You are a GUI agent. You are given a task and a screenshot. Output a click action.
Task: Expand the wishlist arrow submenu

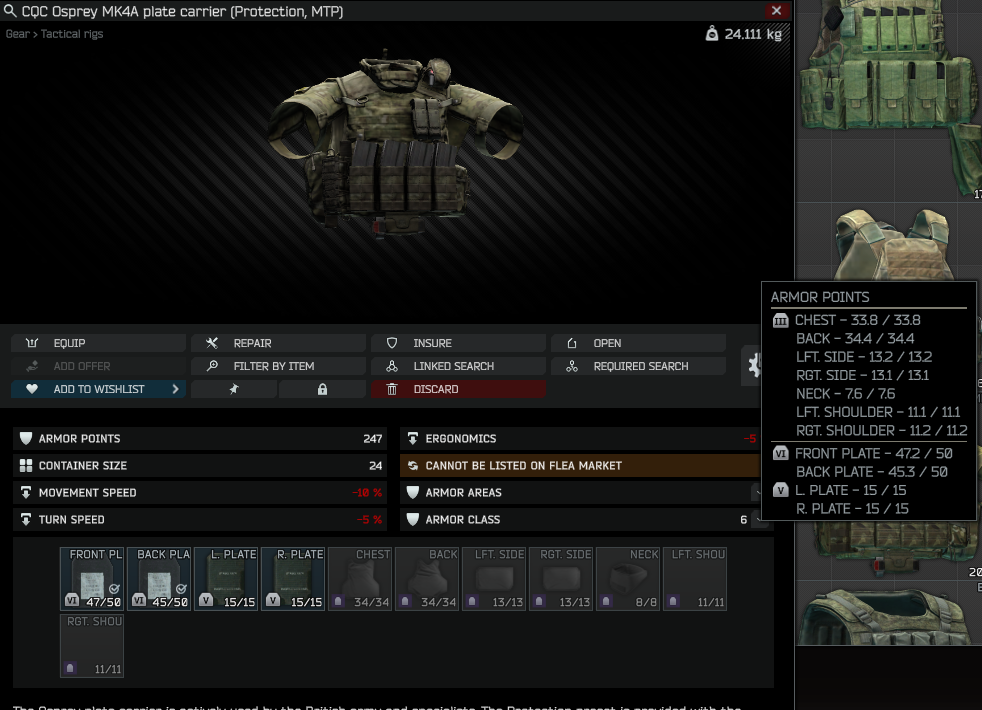tap(175, 389)
